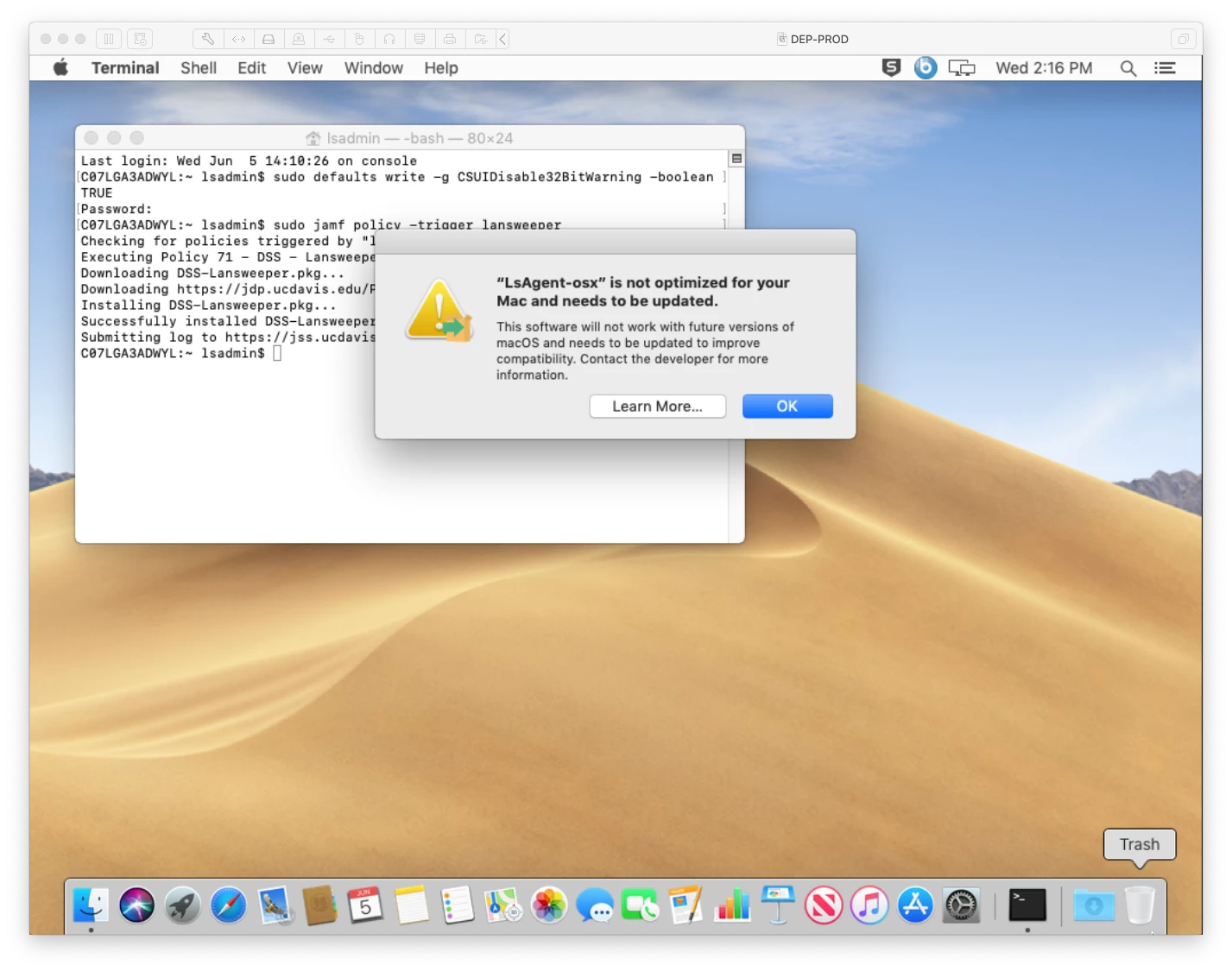The width and height of the screenshot is (1232, 971).
Task: Open Pages icon in Dock
Action: tap(686, 905)
